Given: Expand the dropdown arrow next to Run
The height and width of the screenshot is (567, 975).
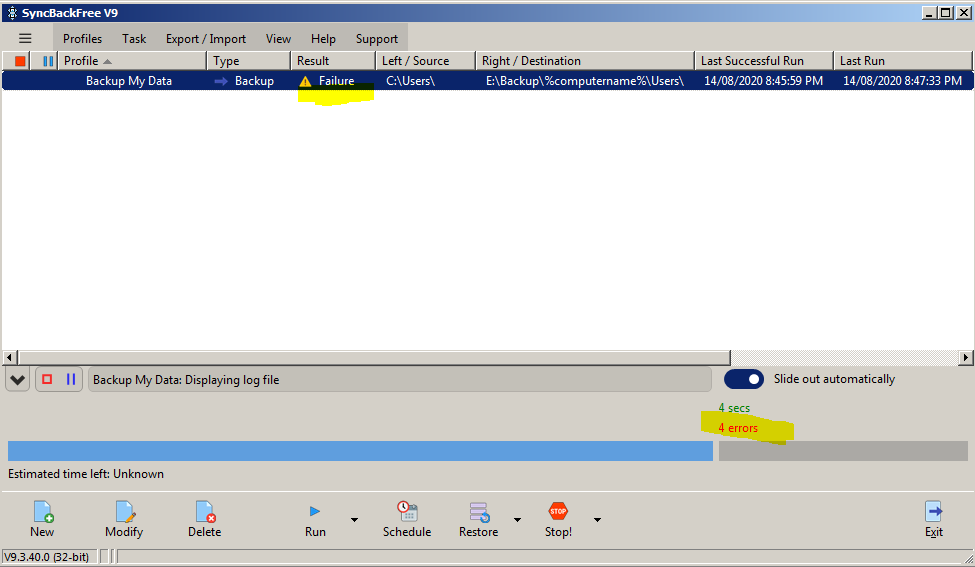Looking at the screenshot, I should (x=354, y=520).
